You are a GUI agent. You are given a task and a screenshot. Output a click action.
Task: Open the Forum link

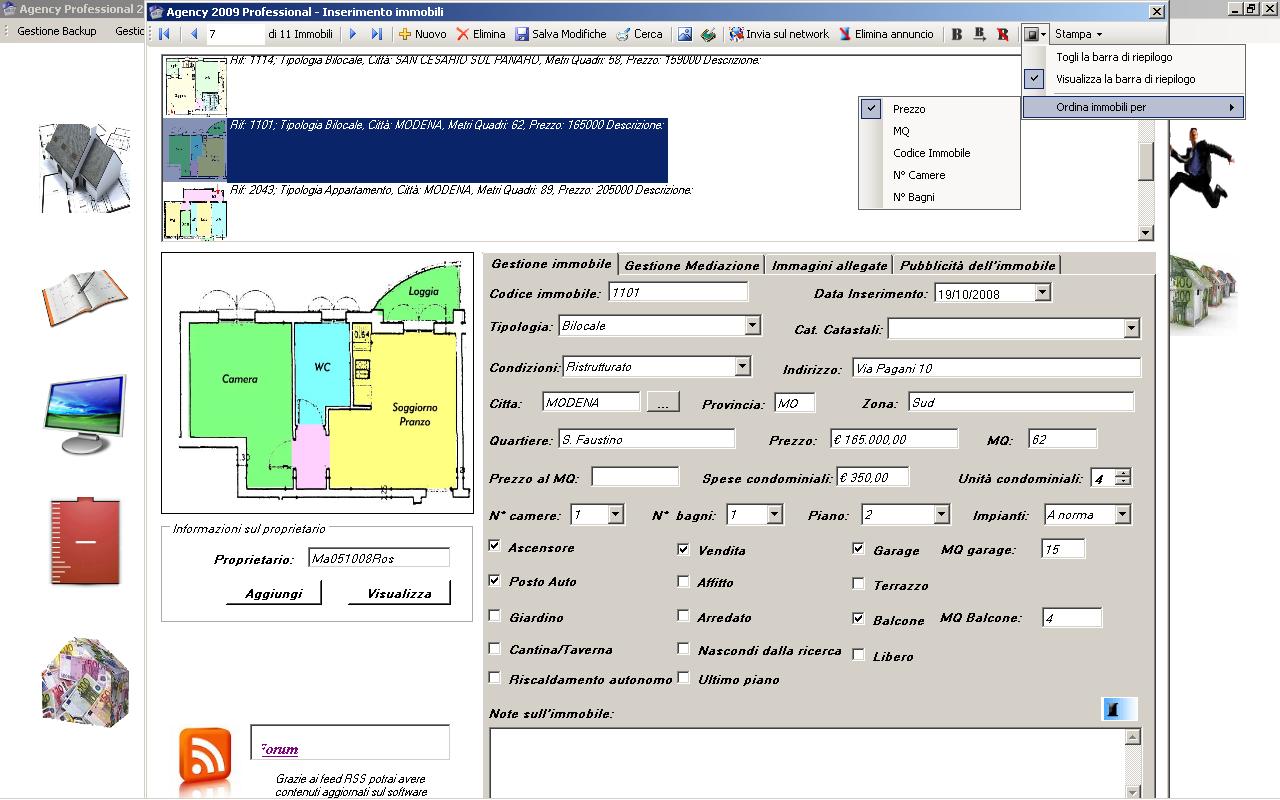tap(279, 750)
